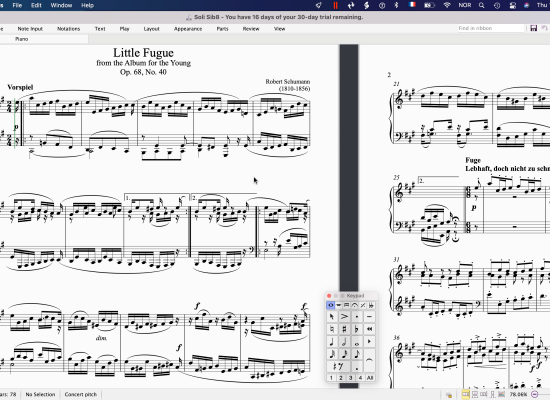The height and width of the screenshot is (400, 550).
Task: Click the right arrow Keypad button
Action: click(369, 341)
